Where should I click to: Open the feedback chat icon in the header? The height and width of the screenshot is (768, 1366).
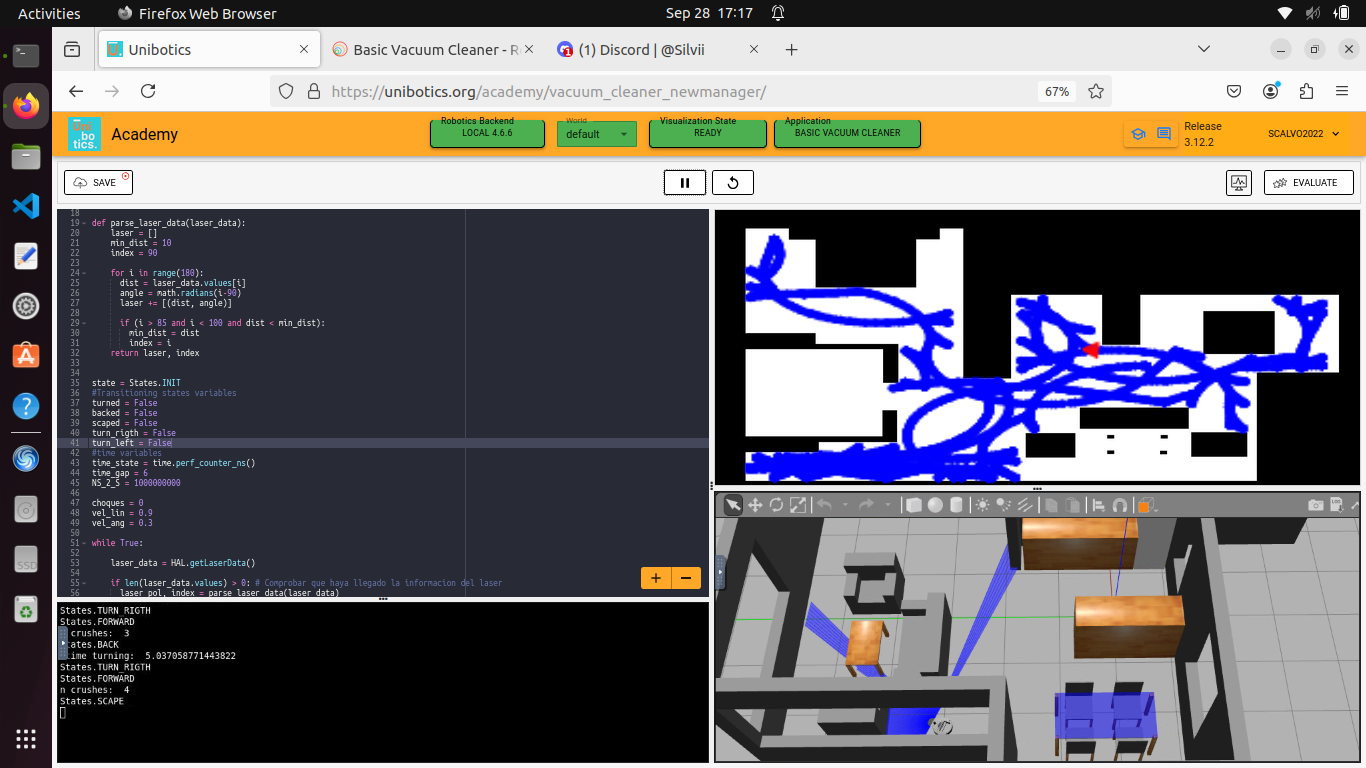click(1163, 131)
